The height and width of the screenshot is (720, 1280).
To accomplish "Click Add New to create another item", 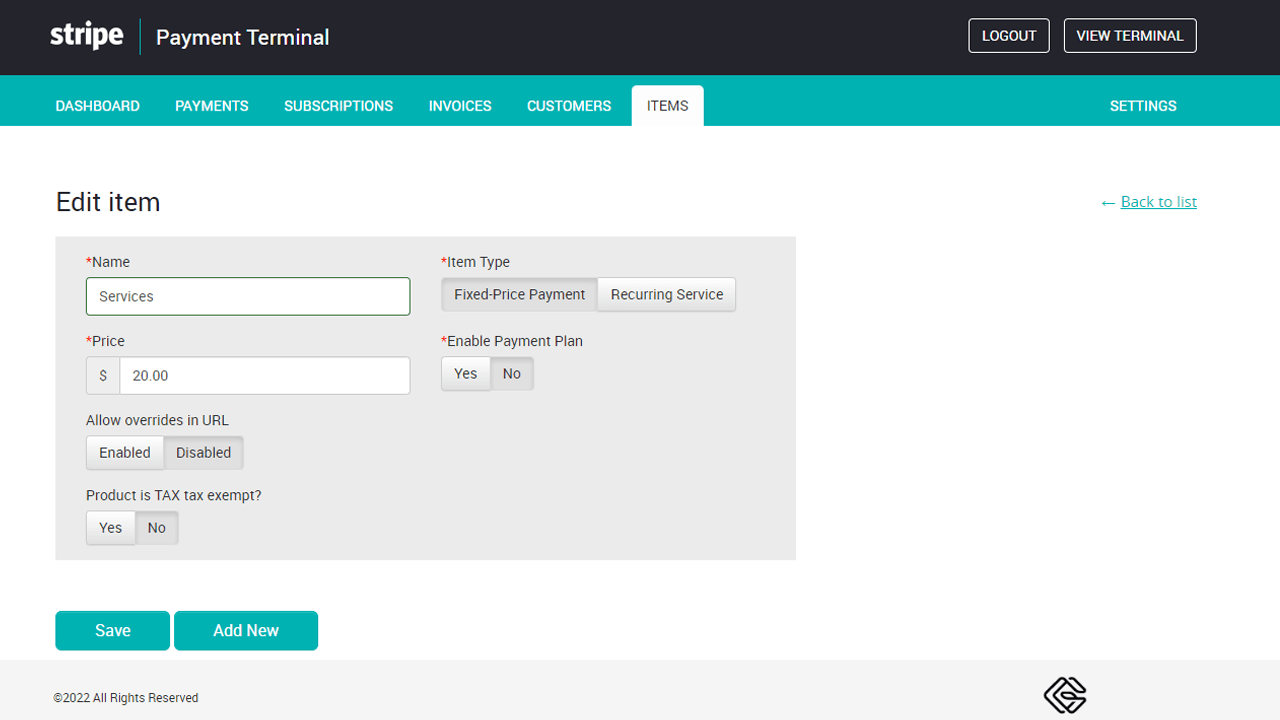I will coord(245,630).
